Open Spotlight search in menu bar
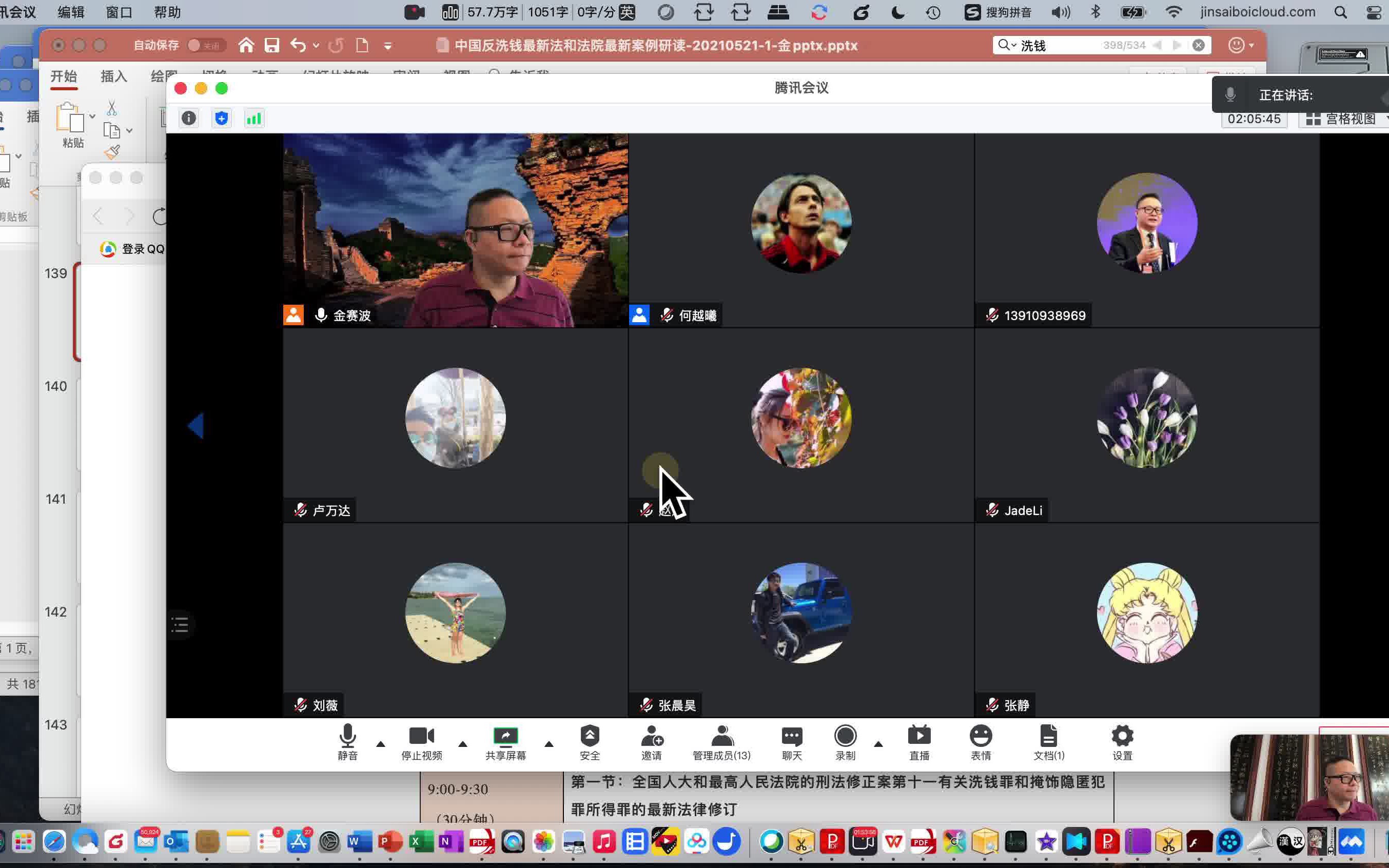This screenshot has width=1389, height=868. click(1341, 12)
